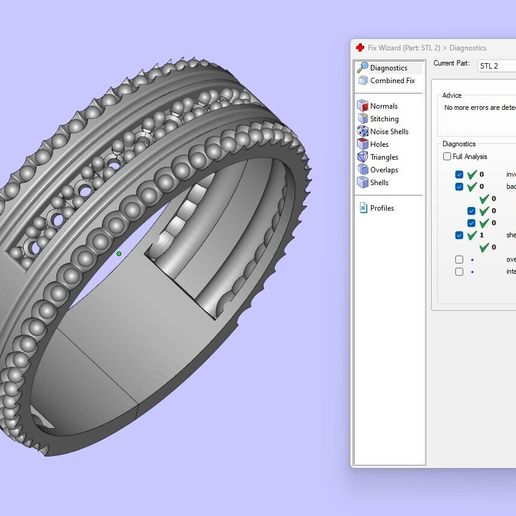Click the green point marker on ring model

pos(119,254)
